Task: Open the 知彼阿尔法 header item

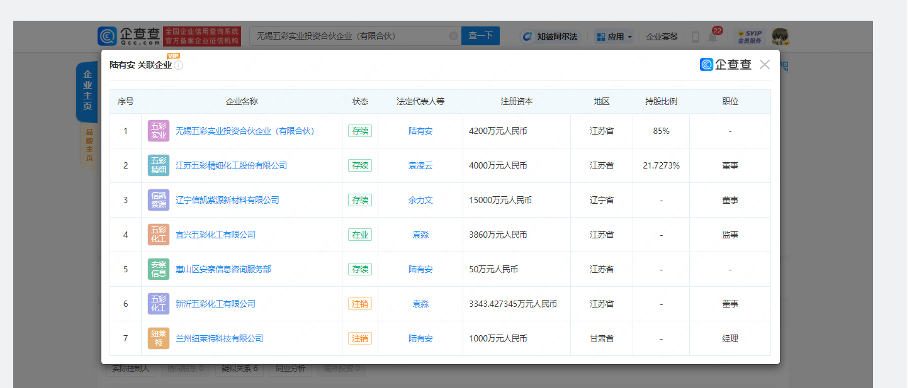Action: coord(550,36)
